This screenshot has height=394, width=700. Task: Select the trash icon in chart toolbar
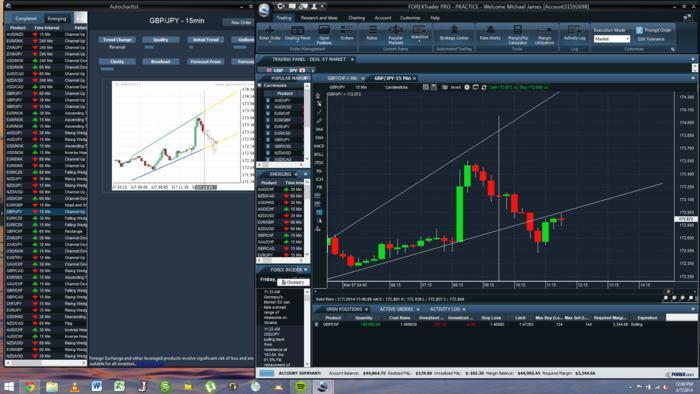(318, 95)
